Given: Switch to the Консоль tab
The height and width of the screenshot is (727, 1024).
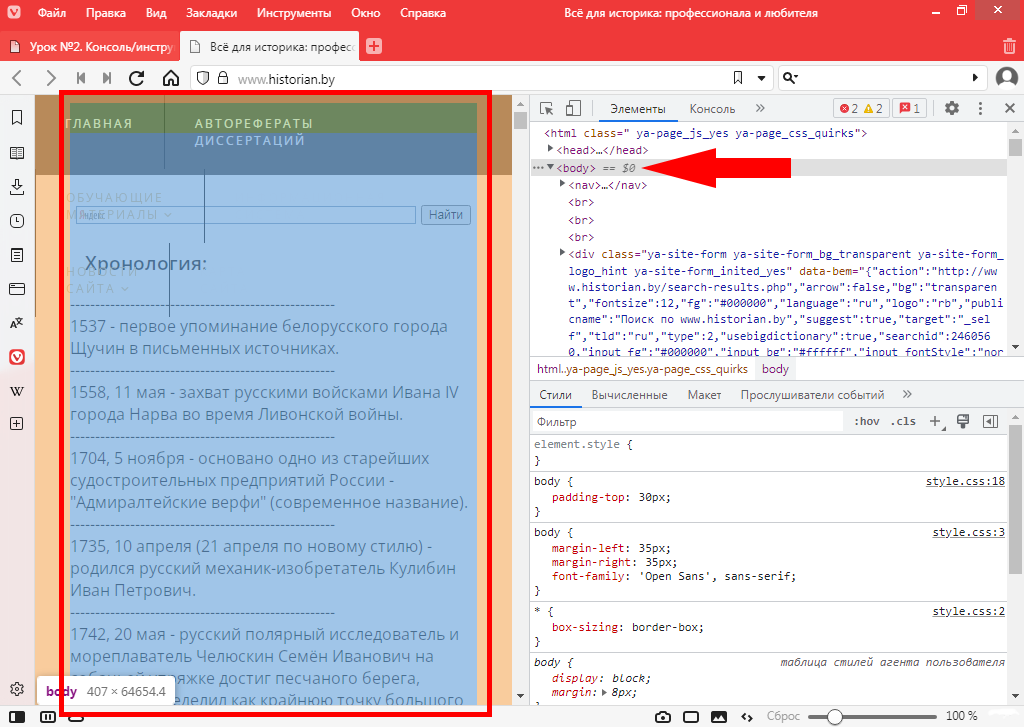Looking at the screenshot, I should [712, 109].
